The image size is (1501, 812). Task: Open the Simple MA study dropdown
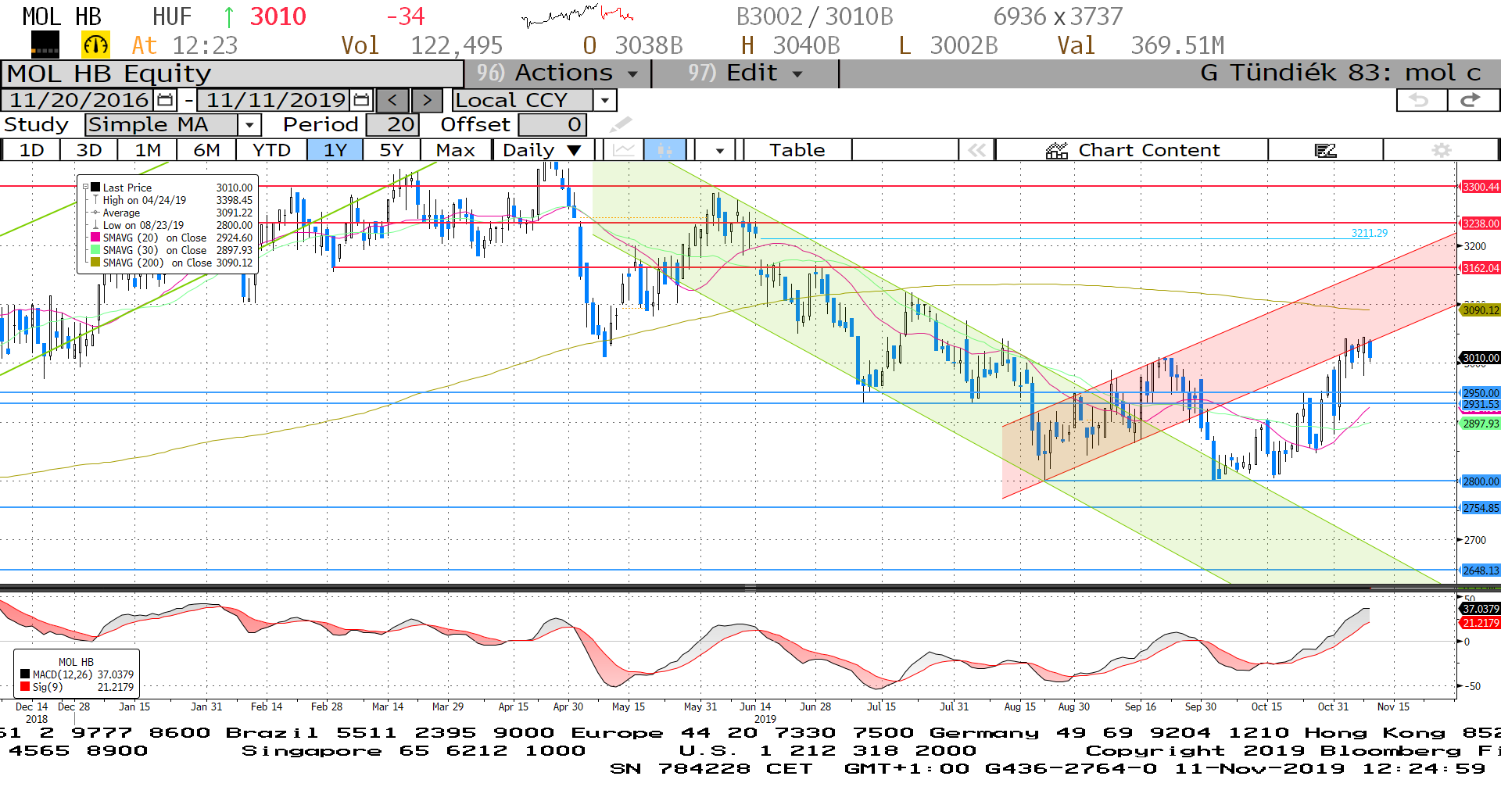[249, 125]
